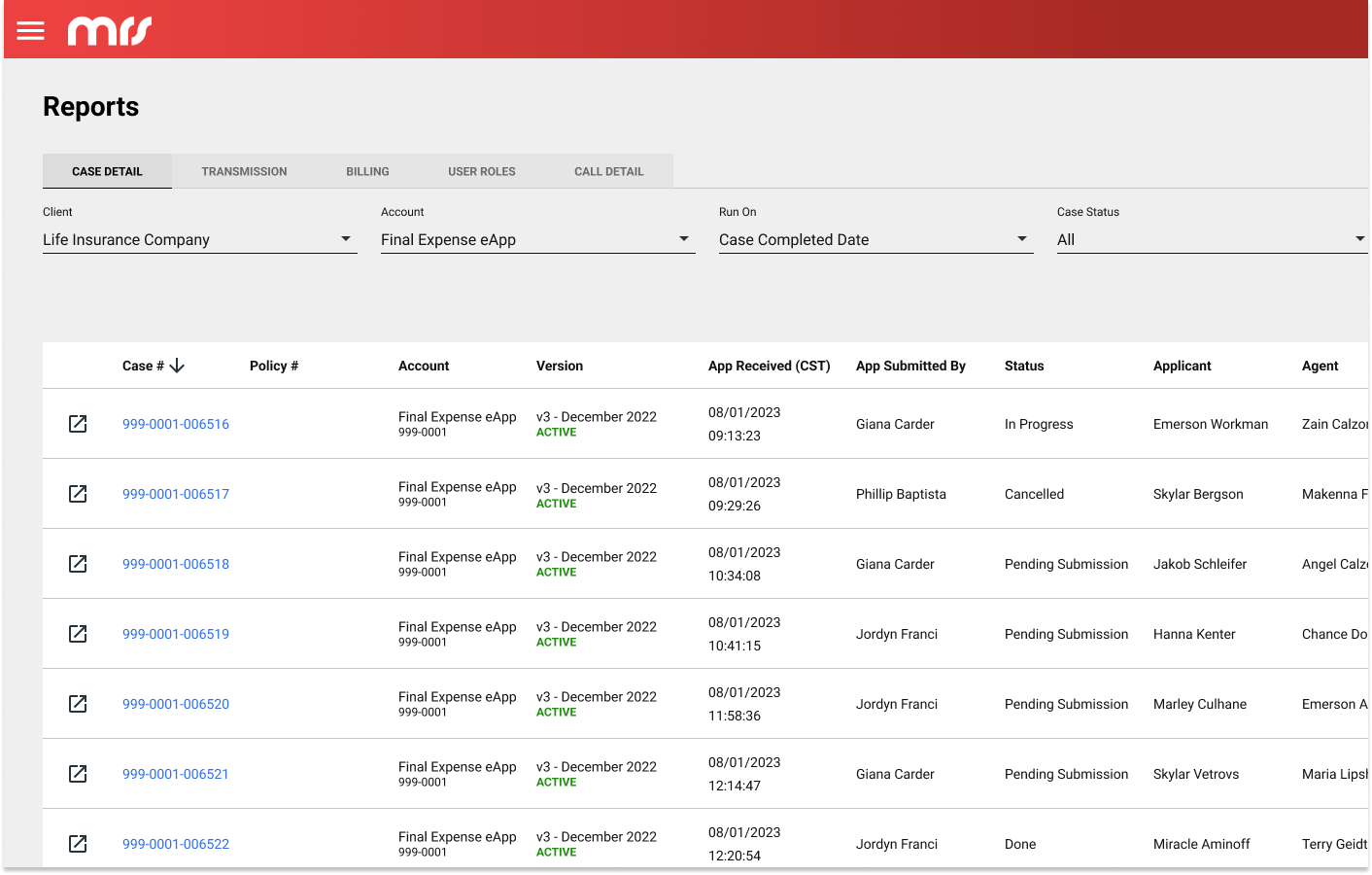Click the case number 999-0001-006518 link
This screenshot has width=1372, height=875.
(175, 564)
